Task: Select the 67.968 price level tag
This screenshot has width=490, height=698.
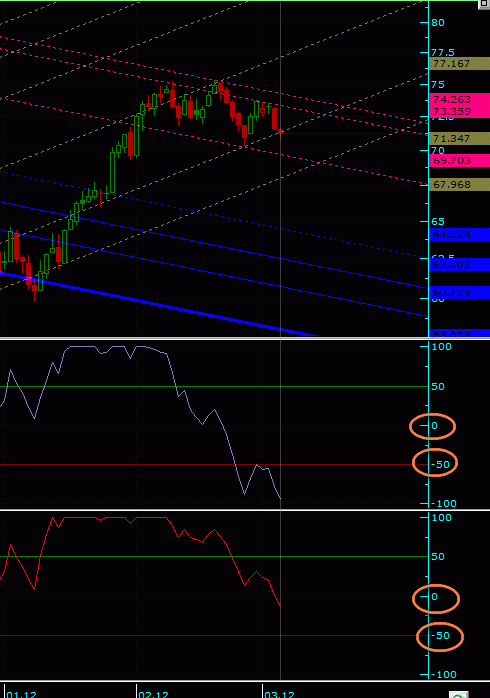Action: (459, 184)
